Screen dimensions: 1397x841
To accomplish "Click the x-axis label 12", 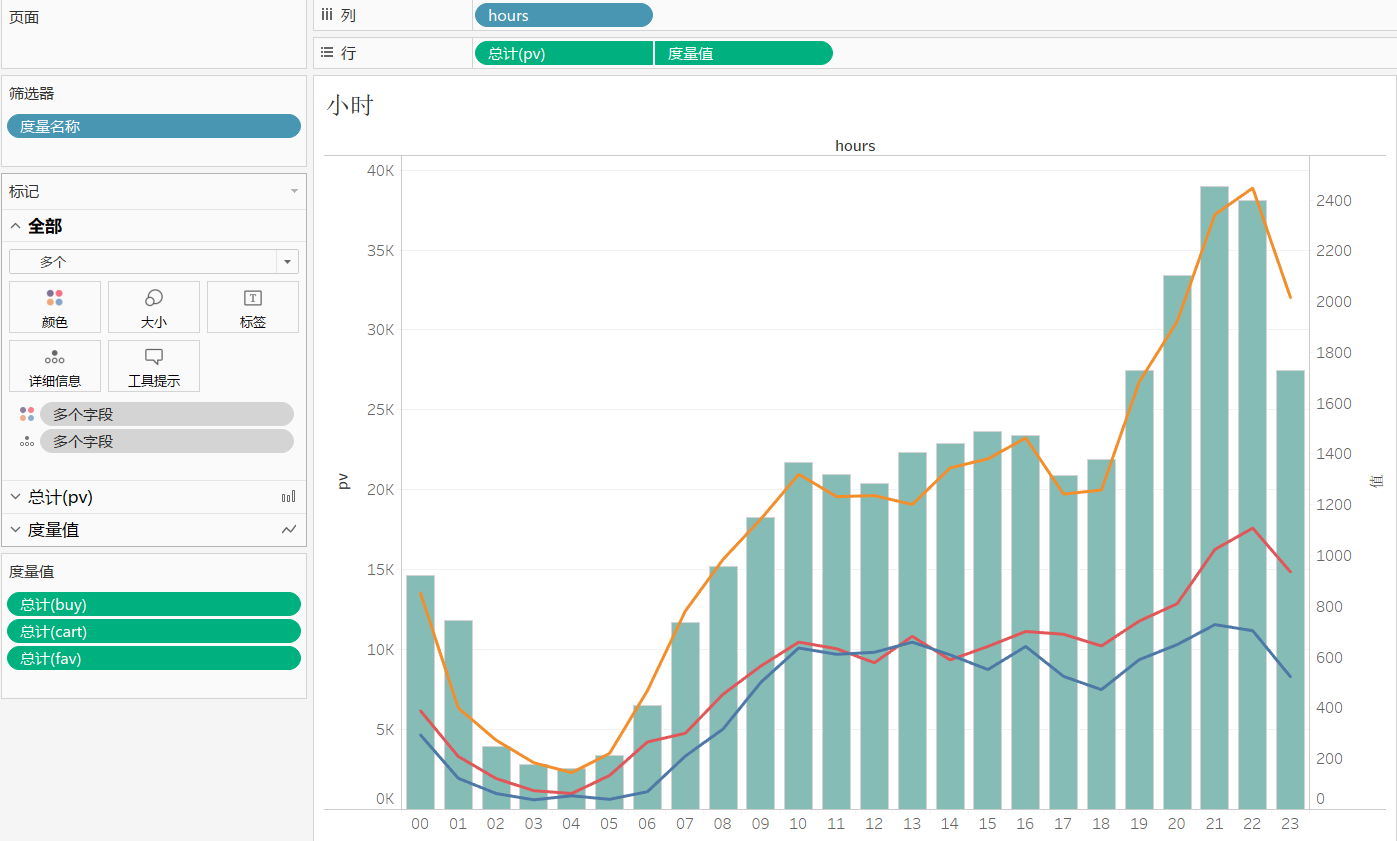I will click(x=874, y=823).
